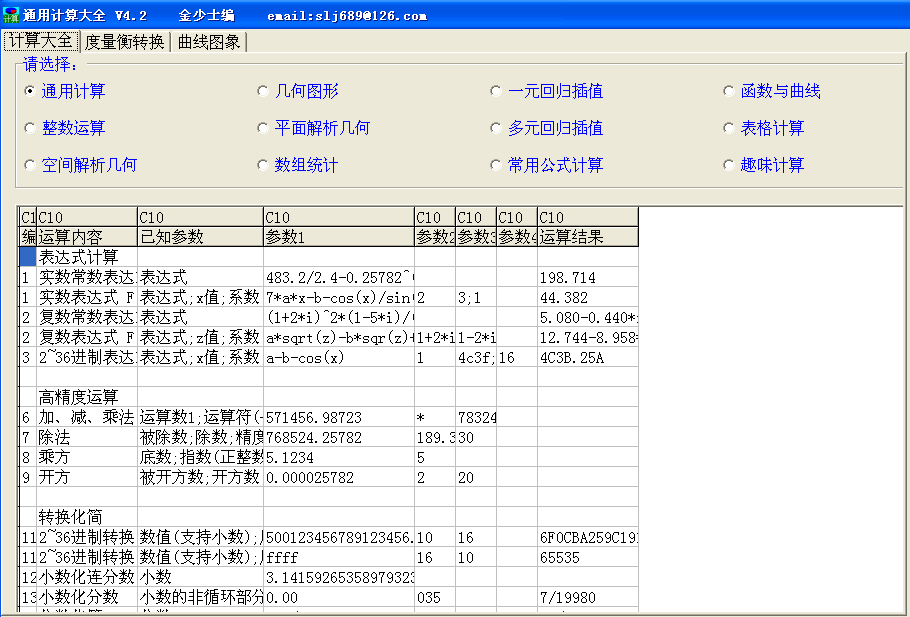910x617 pixels.
Task: Switch to the 计算大全 tab
Action: point(41,41)
